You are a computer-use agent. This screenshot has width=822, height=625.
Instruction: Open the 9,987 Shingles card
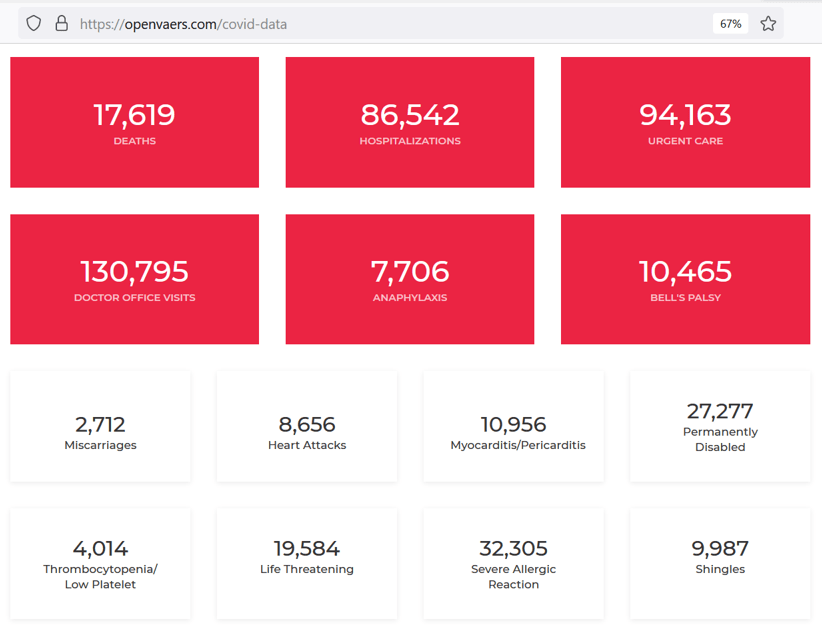pyautogui.click(x=720, y=563)
